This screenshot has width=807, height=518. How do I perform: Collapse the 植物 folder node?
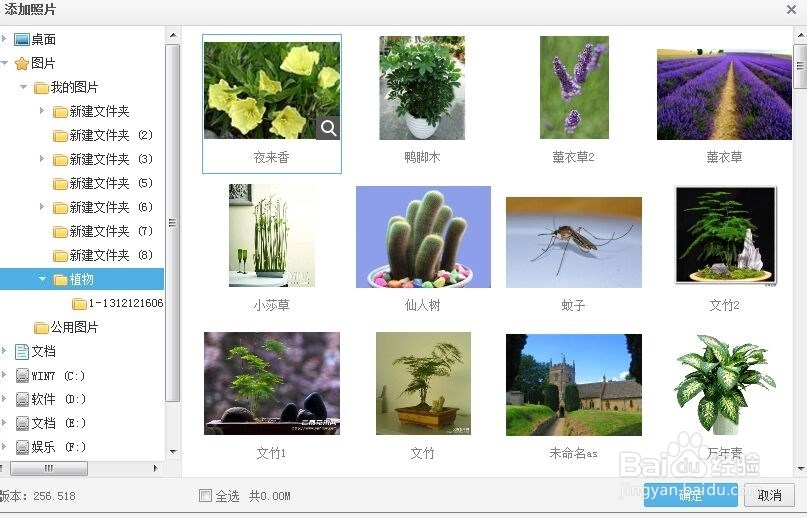point(42,279)
